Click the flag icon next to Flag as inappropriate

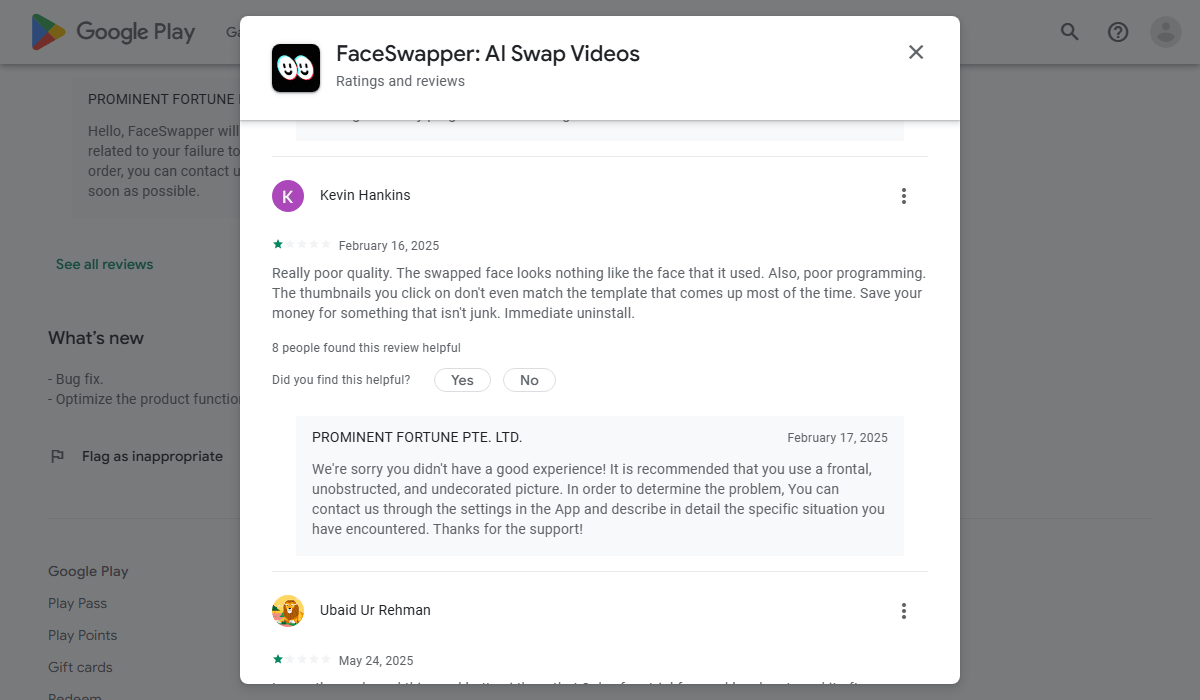[57, 456]
